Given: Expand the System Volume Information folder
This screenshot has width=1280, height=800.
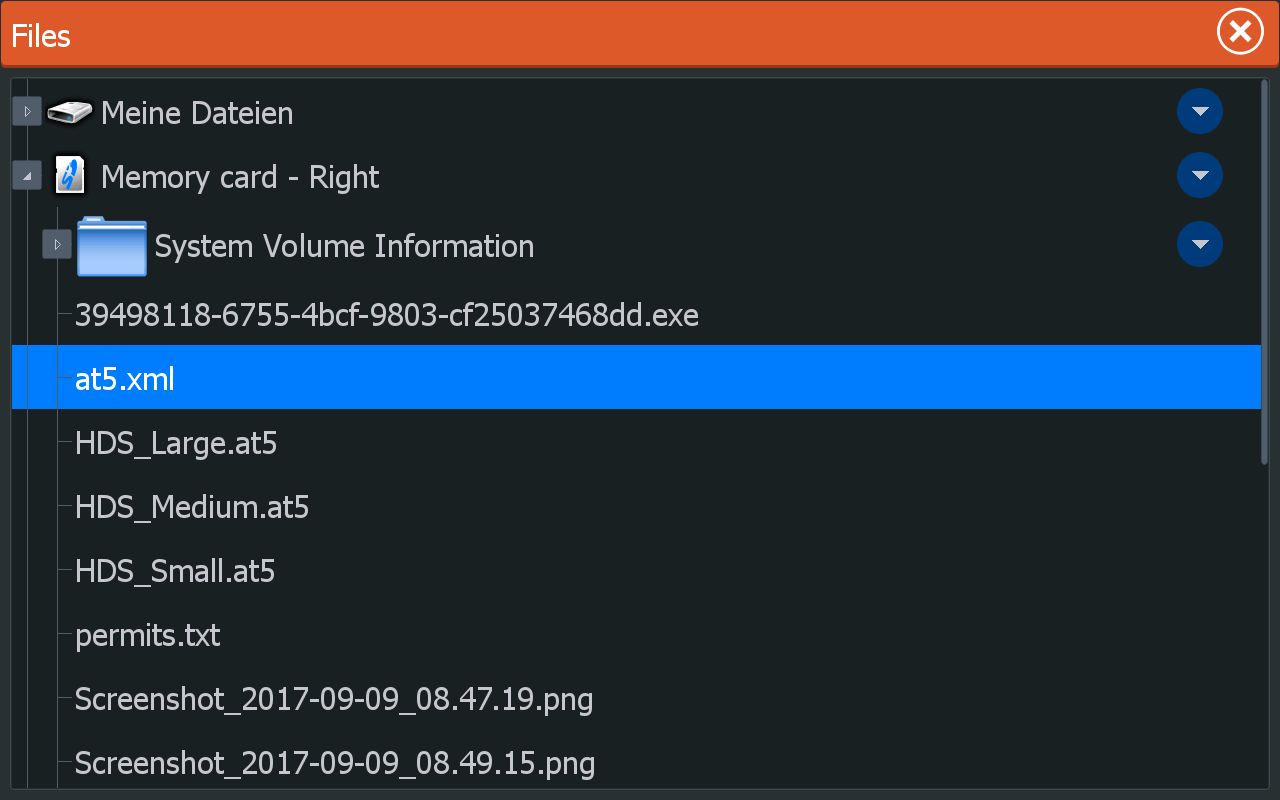Looking at the screenshot, I should coord(57,244).
